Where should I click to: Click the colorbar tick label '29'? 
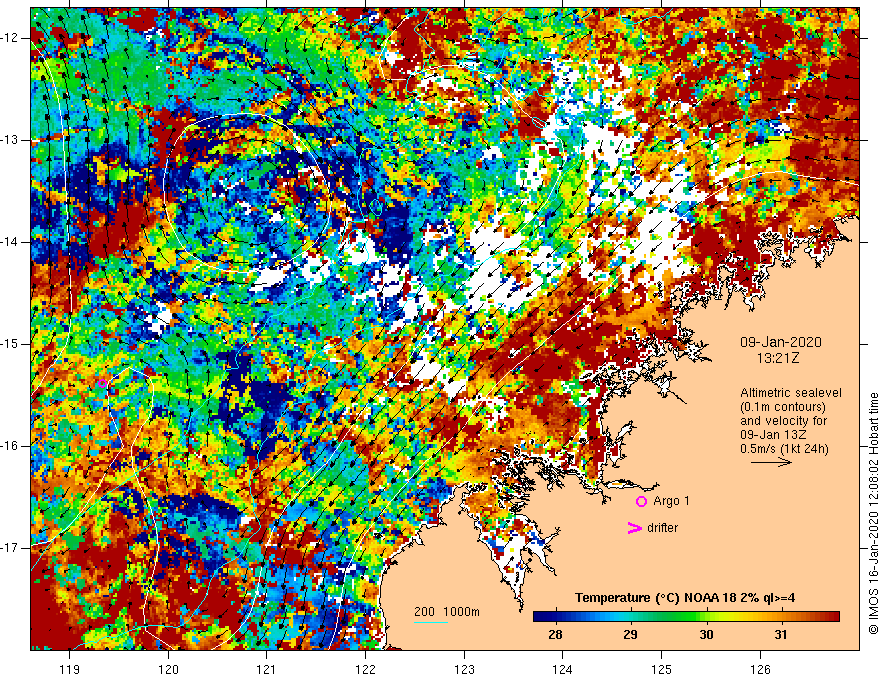(630, 635)
